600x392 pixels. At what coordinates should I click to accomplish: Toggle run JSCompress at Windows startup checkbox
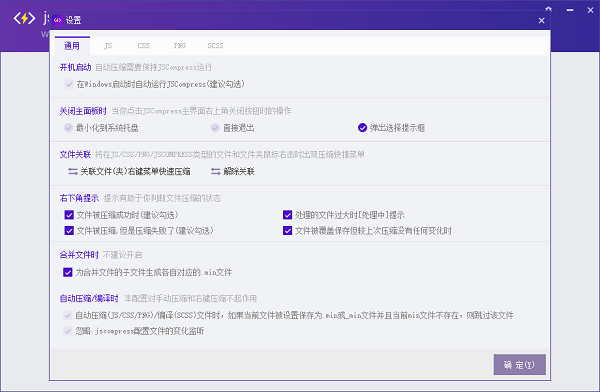point(69,84)
